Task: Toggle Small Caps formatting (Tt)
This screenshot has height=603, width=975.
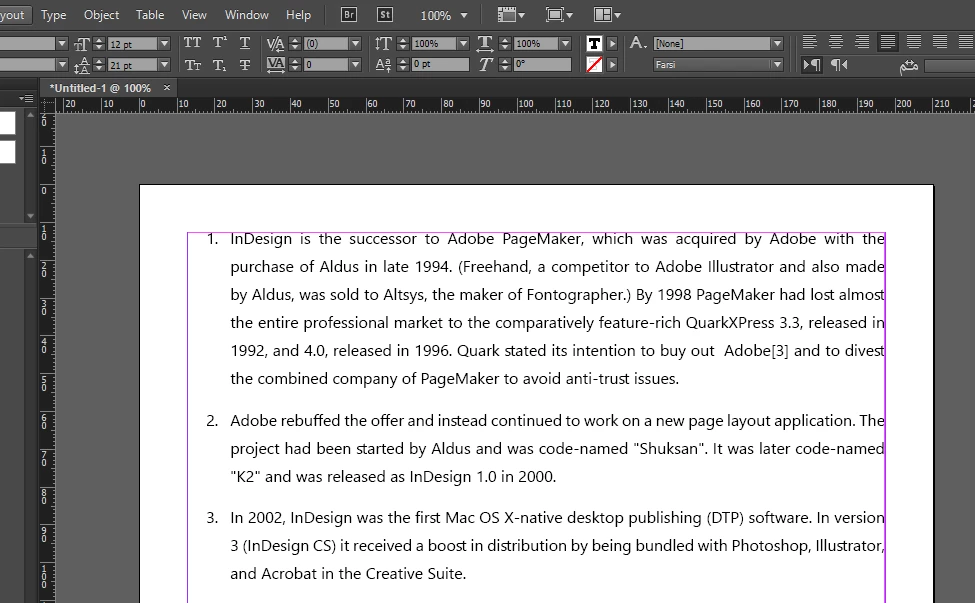Action: coord(193,65)
